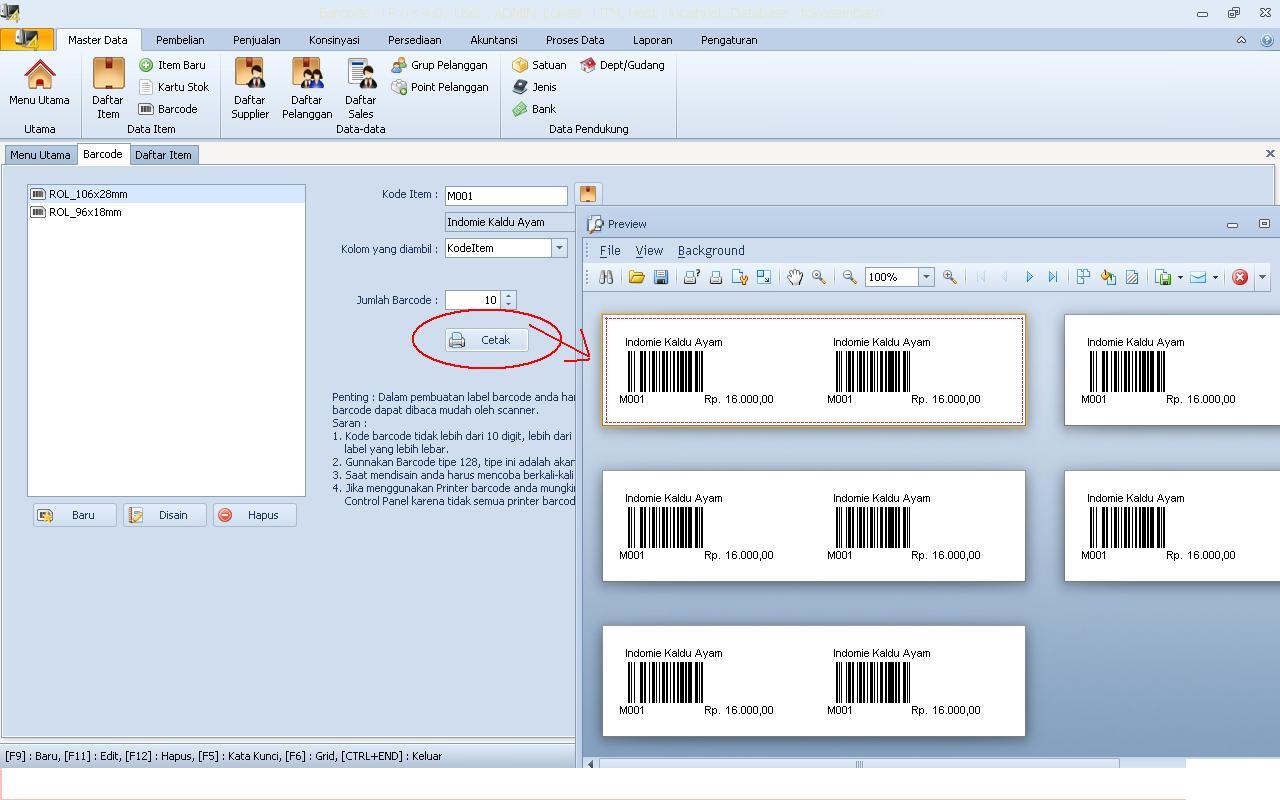Screen dimensions: 1280x800
Task: Switch to Menu Utama document tab
Action: 40,155
